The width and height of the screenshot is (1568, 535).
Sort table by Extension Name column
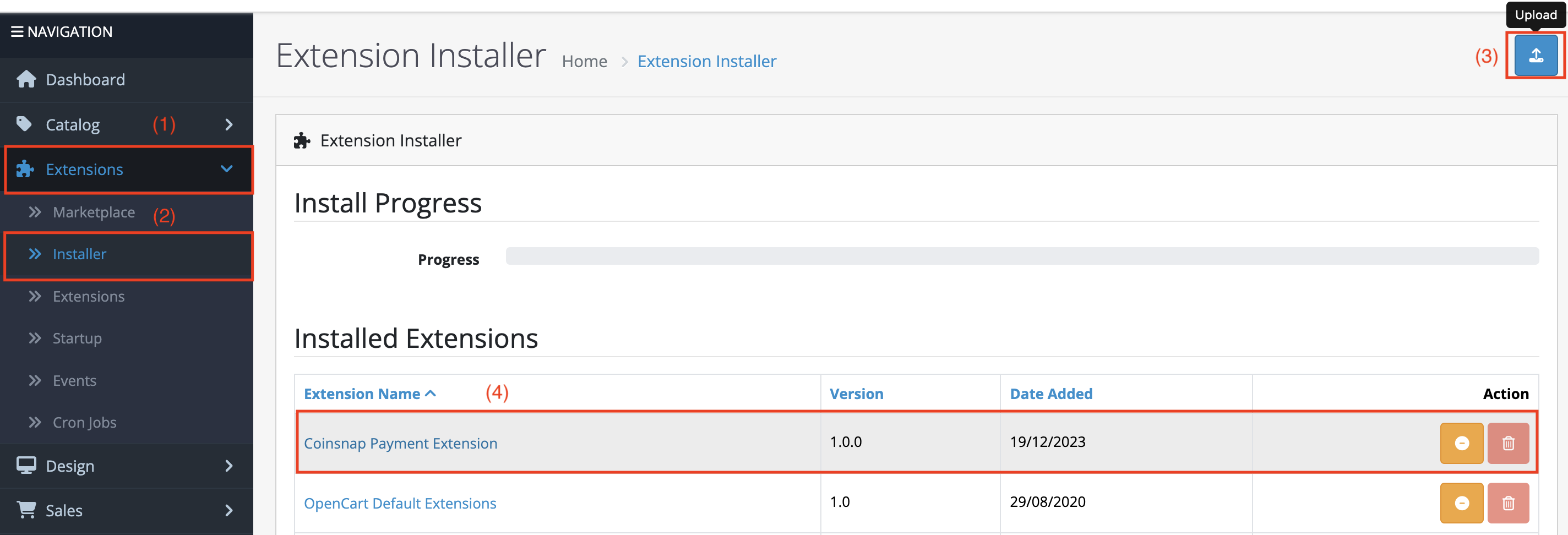(362, 394)
